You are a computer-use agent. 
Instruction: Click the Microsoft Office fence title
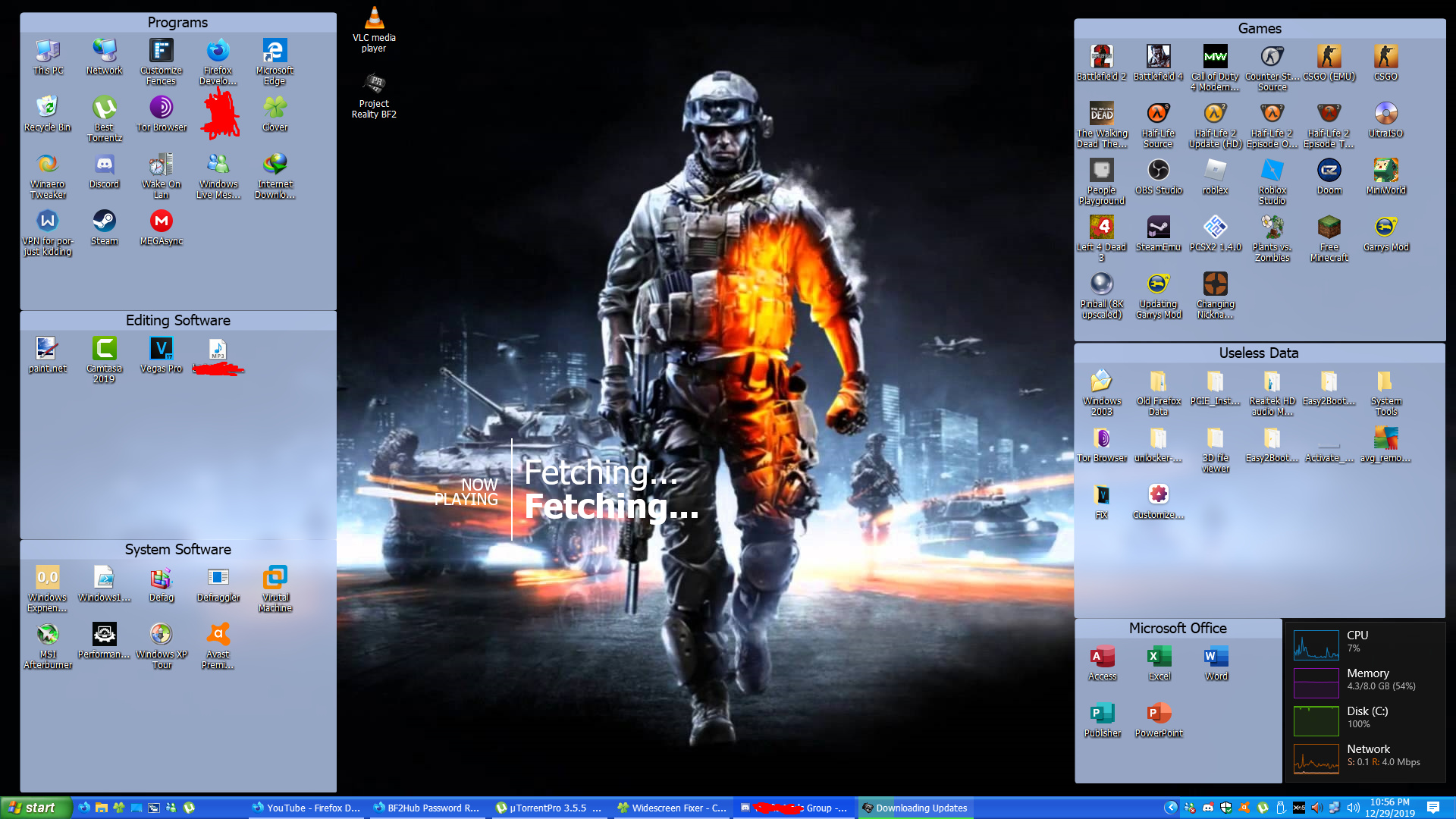(1178, 629)
